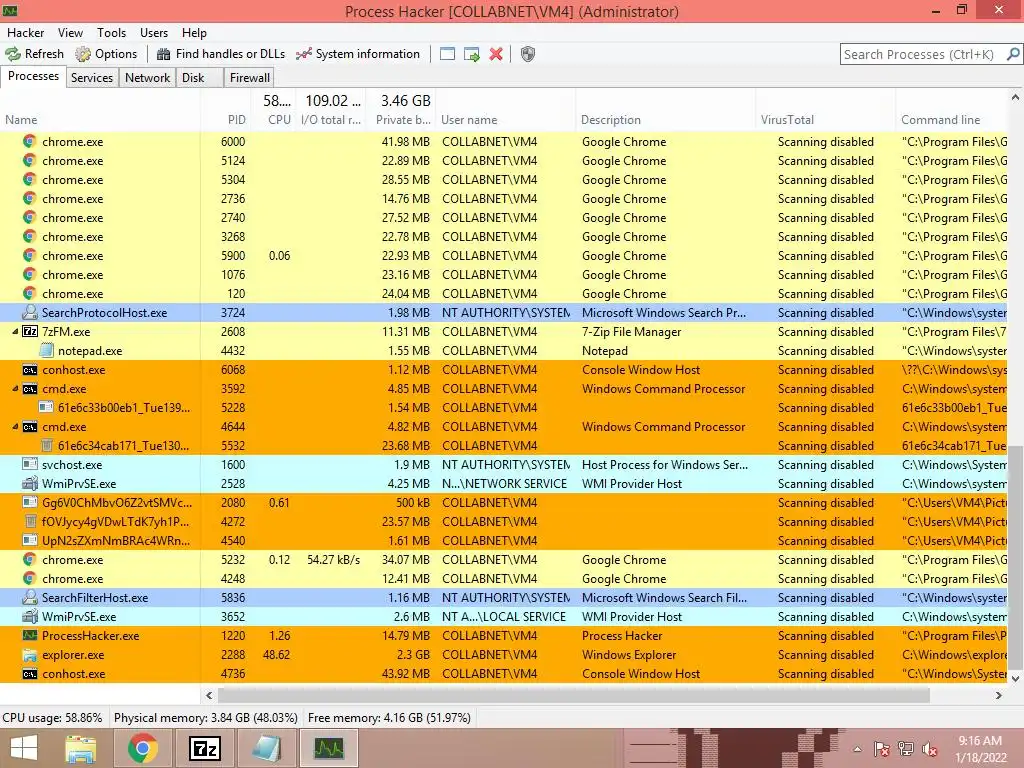The image size is (1024, 768).
Task: Click the red X terminate icon
Action: 496,54
